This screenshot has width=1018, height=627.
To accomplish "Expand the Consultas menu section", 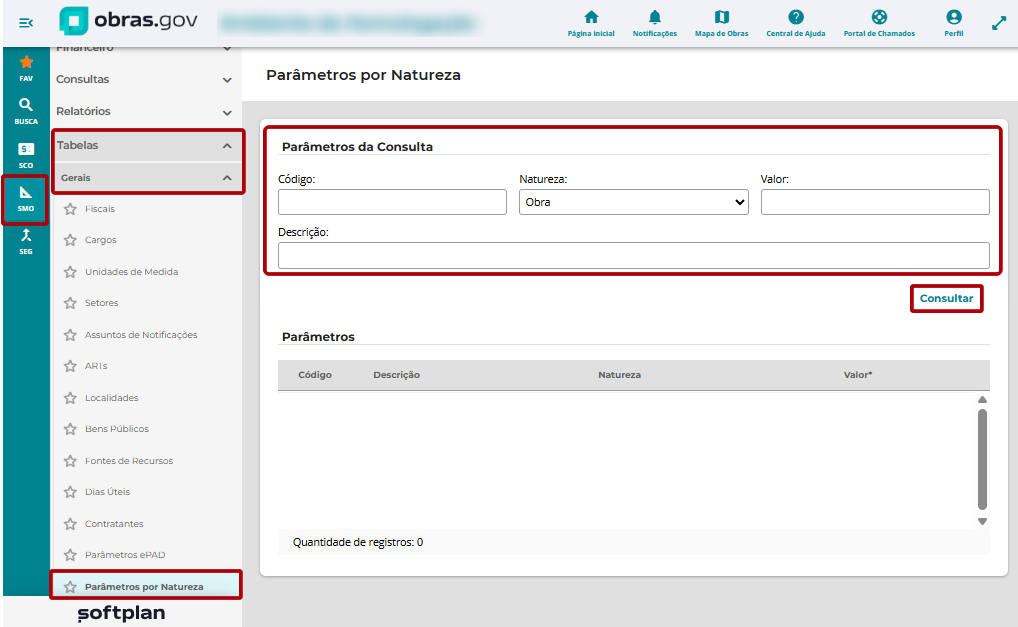I will [145, 79].
